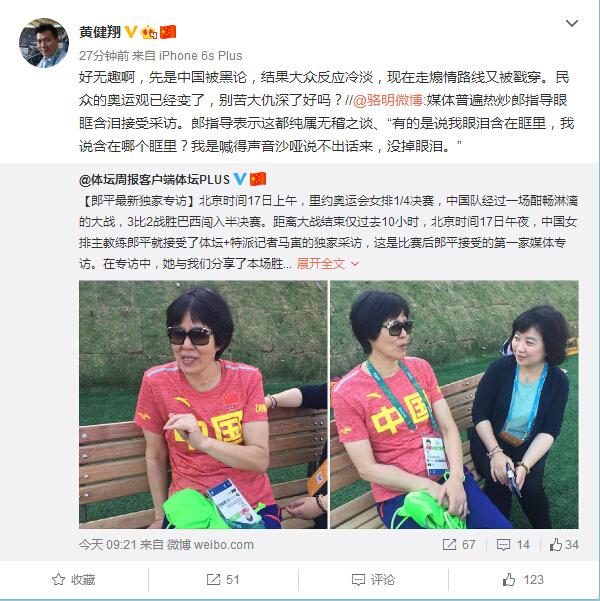600x601 pixels.
Task: Click the repost button showing 51
Action: click(223, 580)
